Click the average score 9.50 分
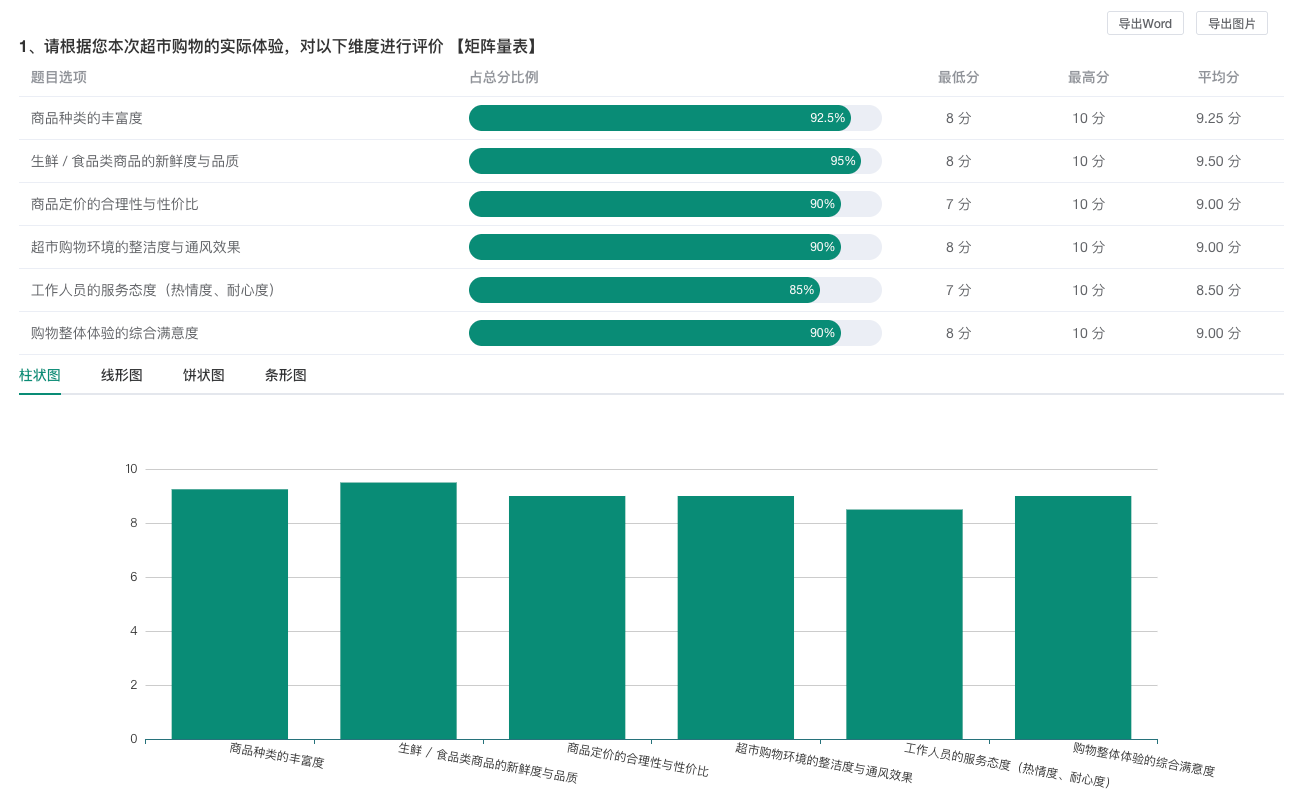The height and width of the screenshot is (806, 1301). [1218, 161]
